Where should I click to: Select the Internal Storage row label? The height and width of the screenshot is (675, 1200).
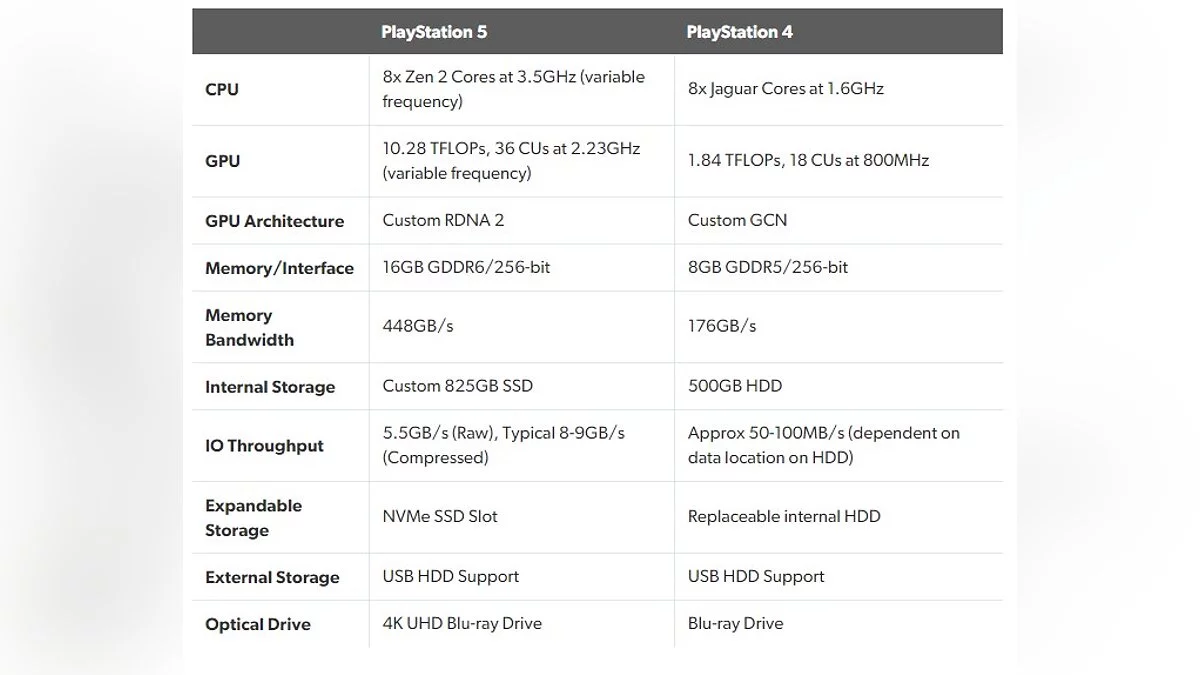270,387
